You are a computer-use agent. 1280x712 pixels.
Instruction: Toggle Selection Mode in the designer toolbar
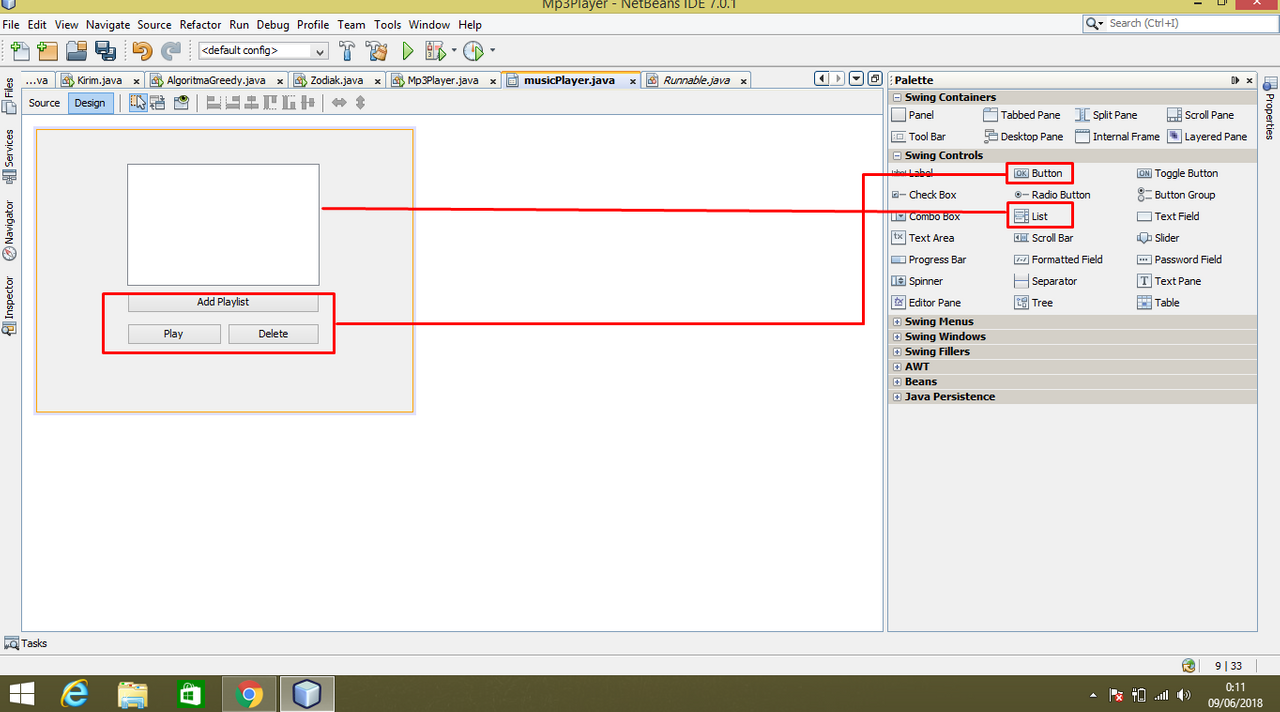137,102
